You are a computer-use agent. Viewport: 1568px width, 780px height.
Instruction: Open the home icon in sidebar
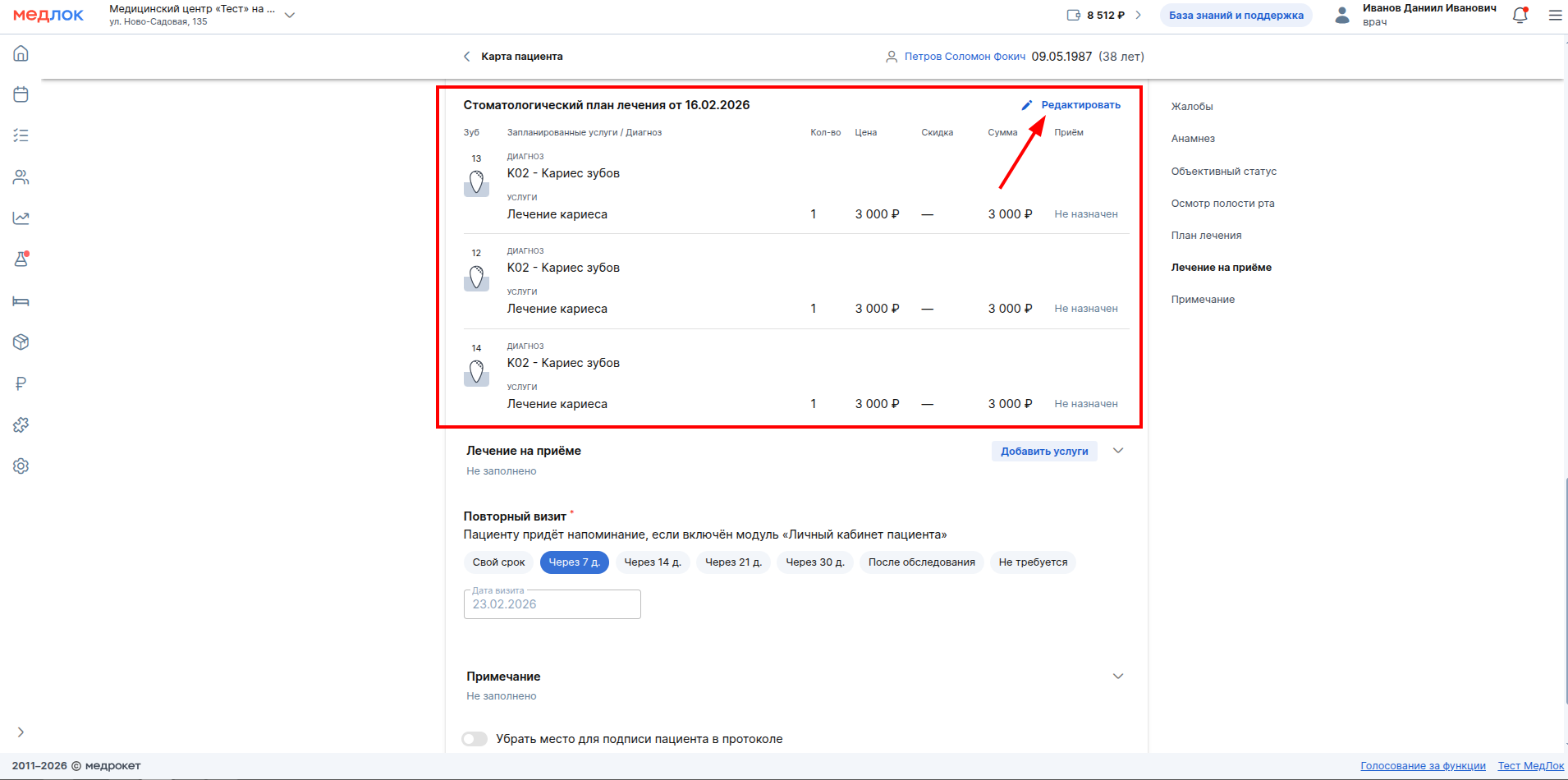click(21, 53)
